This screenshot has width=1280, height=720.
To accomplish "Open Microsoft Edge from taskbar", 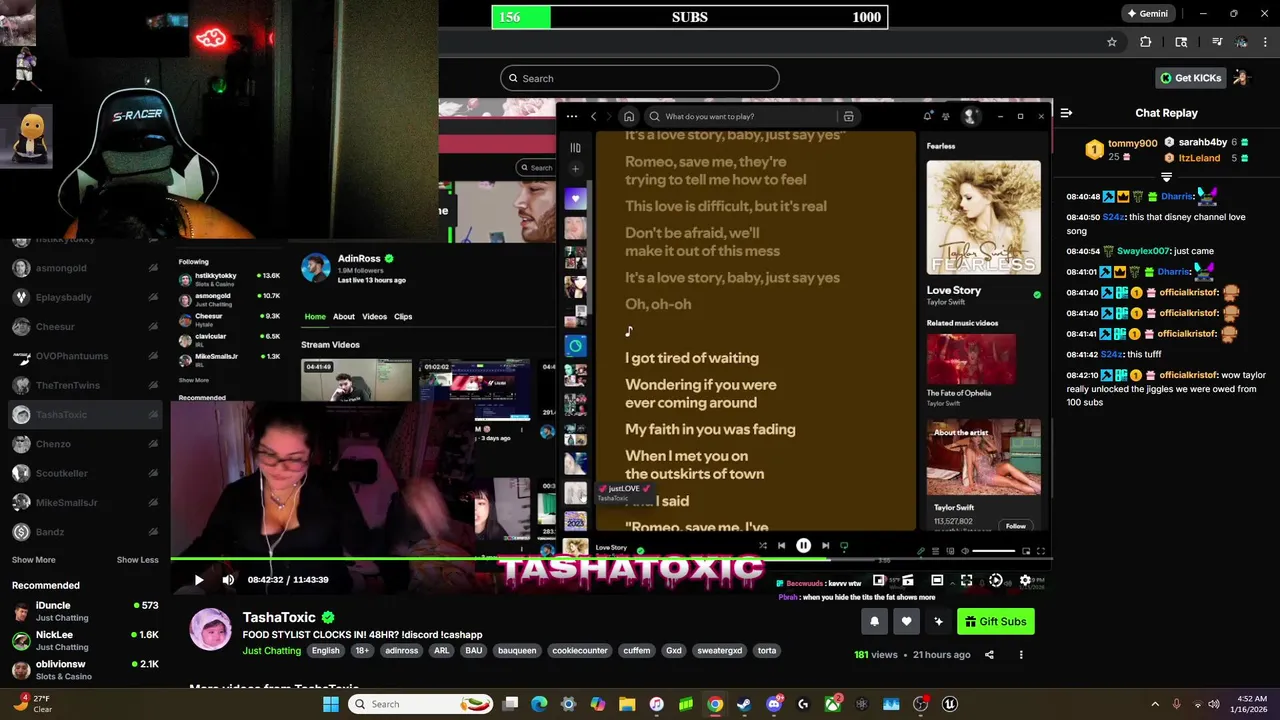I will (539, 704).
